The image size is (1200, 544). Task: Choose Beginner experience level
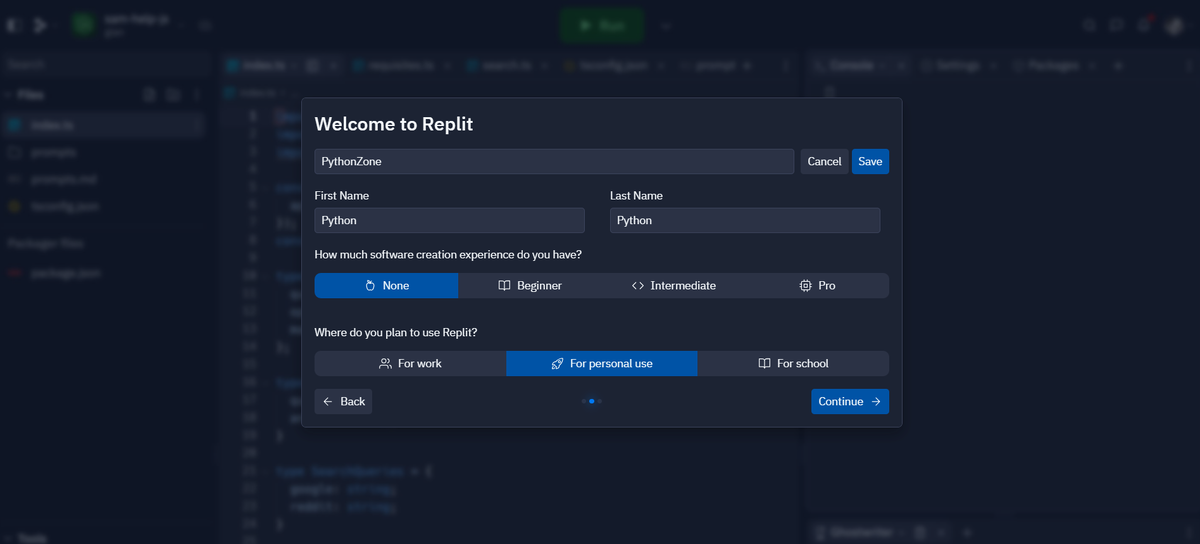coord(530,286)
